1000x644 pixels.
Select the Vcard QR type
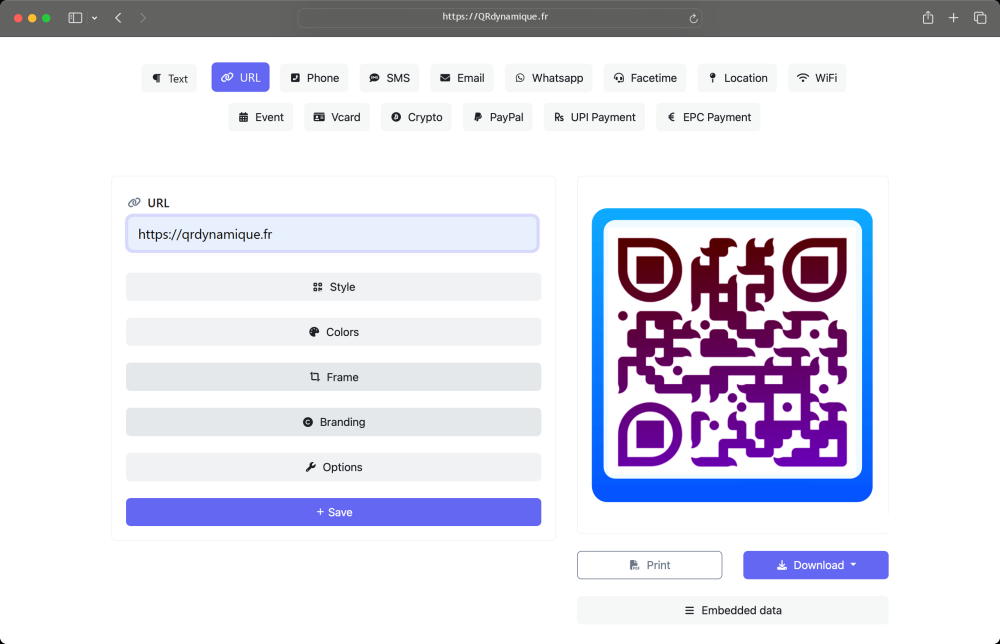pos(337,117)
